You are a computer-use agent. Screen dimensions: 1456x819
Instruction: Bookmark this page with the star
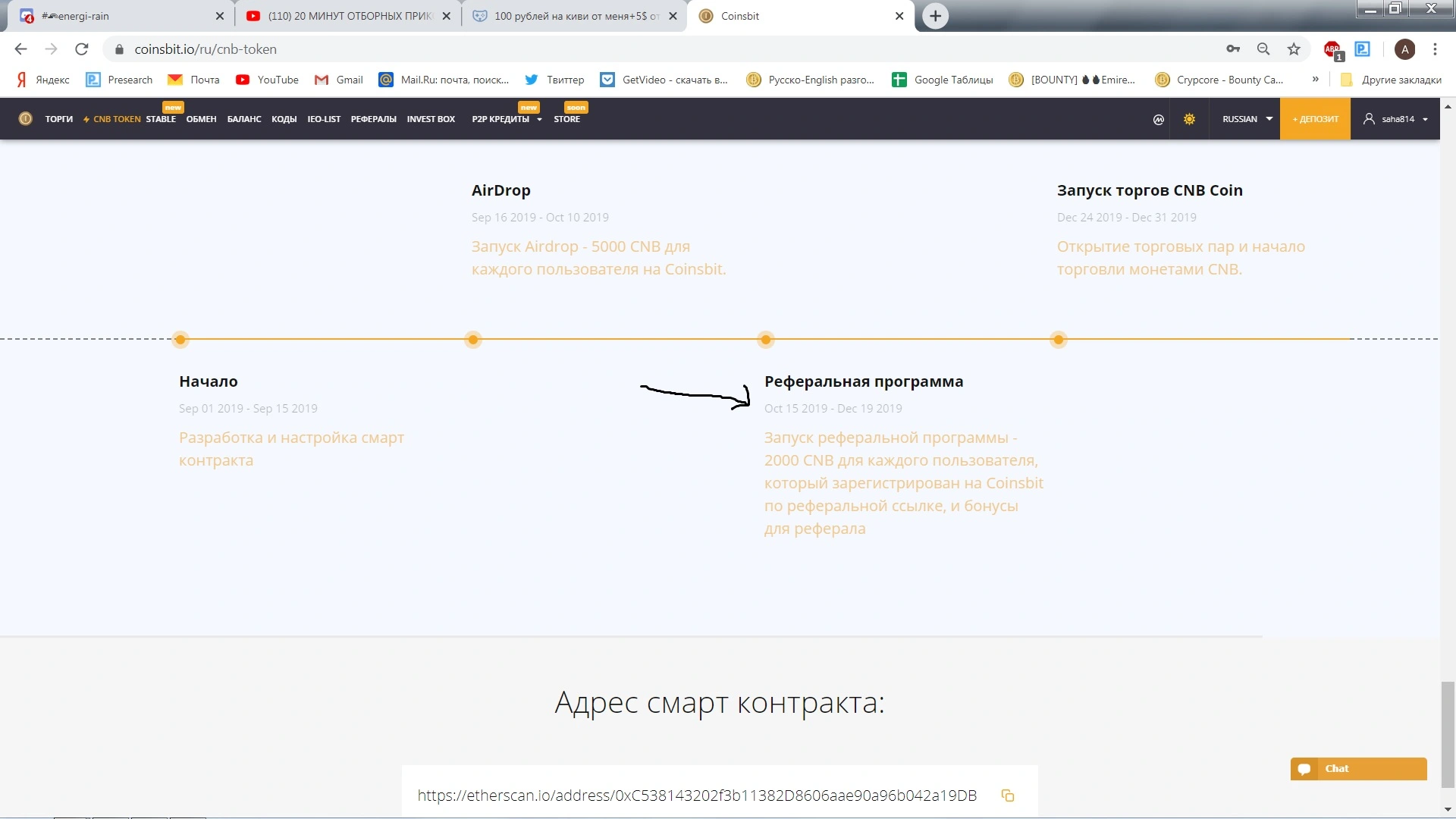(x=1294, y=49)
